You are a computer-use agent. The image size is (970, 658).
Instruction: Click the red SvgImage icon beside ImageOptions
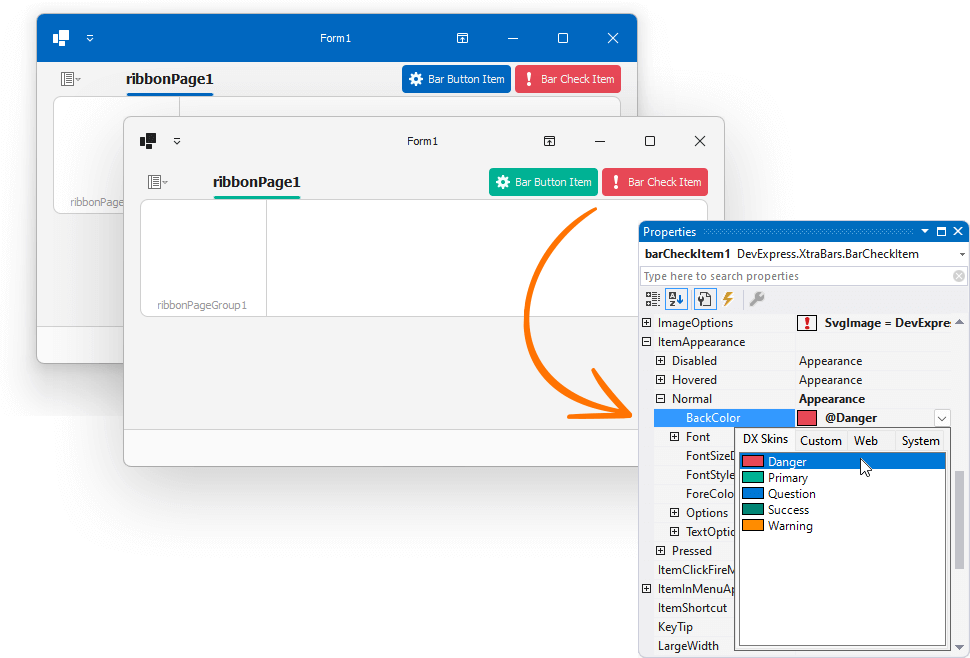click(807, 322)
